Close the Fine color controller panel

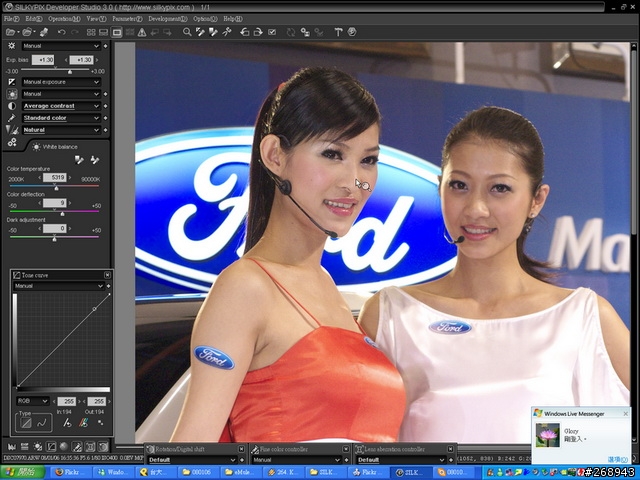click(x=346, y=449)
